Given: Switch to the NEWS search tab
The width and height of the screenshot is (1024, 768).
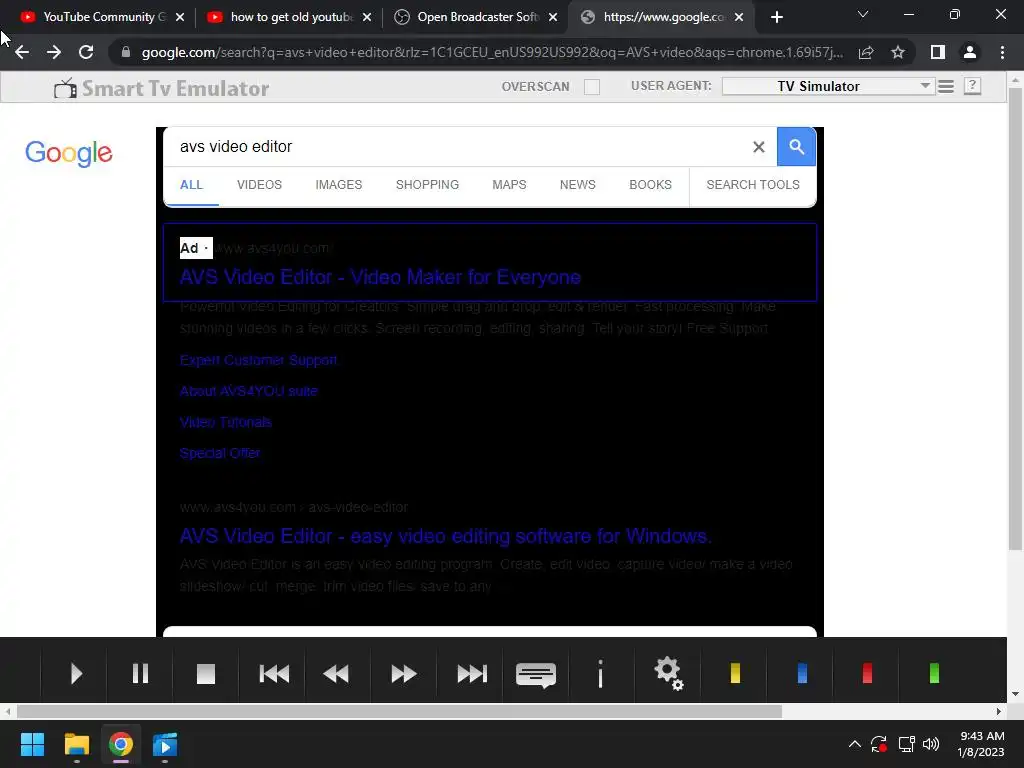Looking at the screenshot, I should point(577,185).
